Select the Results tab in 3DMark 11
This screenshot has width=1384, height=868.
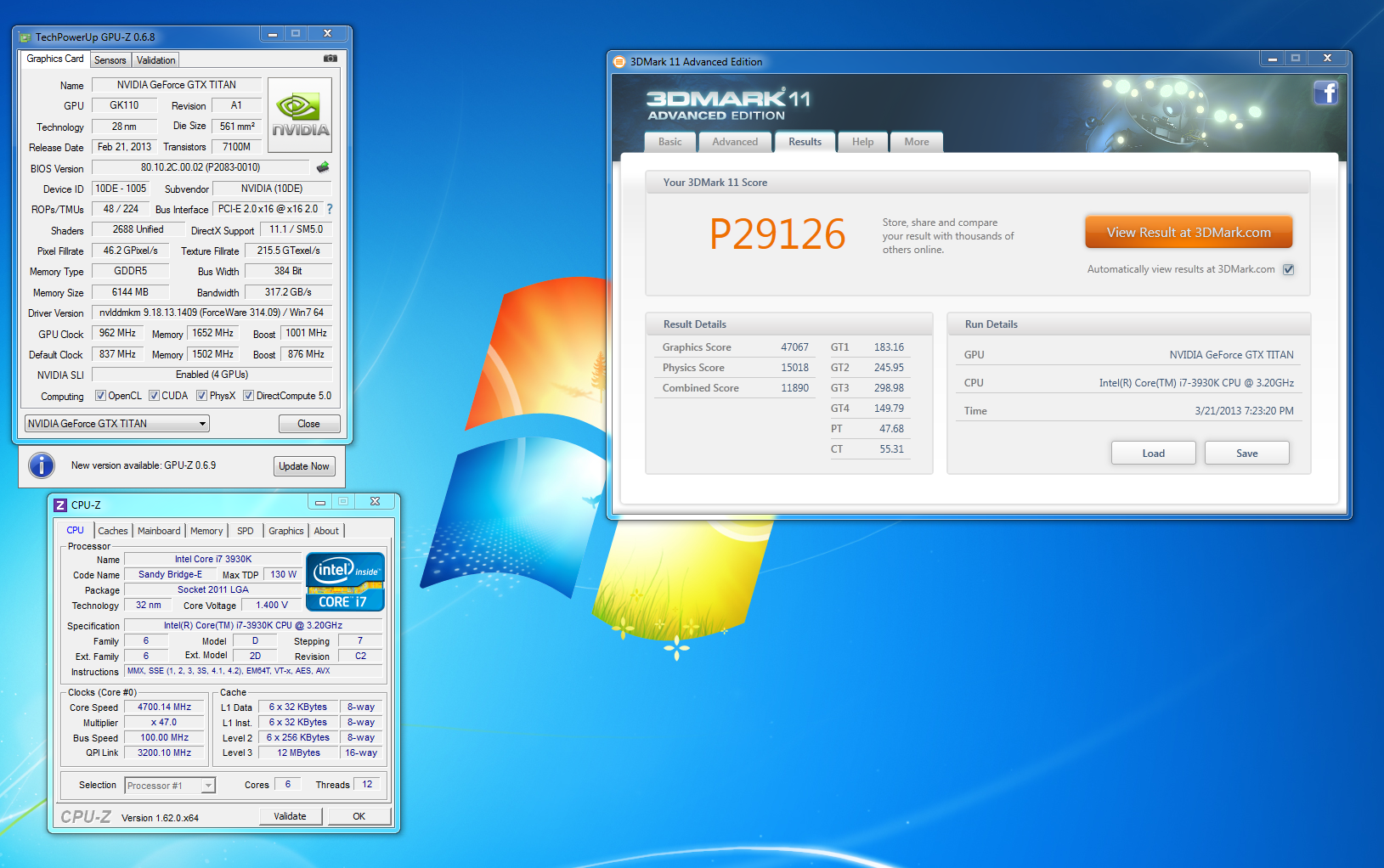[x=805, y=142]
